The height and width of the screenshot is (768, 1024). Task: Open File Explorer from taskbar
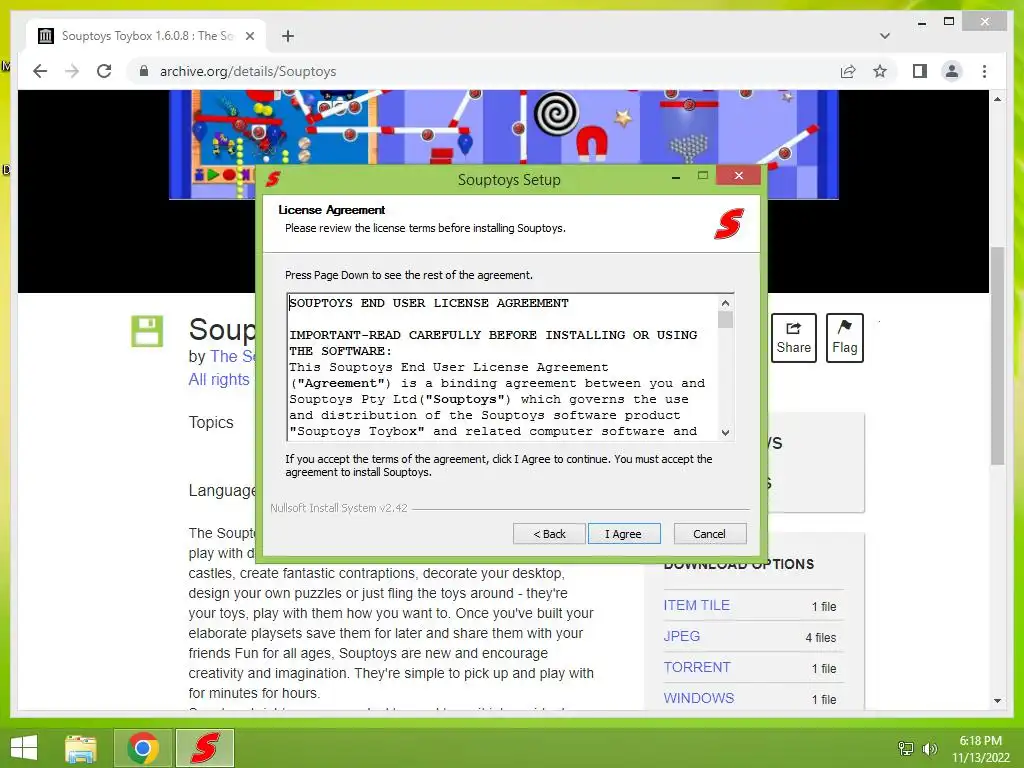80,748
